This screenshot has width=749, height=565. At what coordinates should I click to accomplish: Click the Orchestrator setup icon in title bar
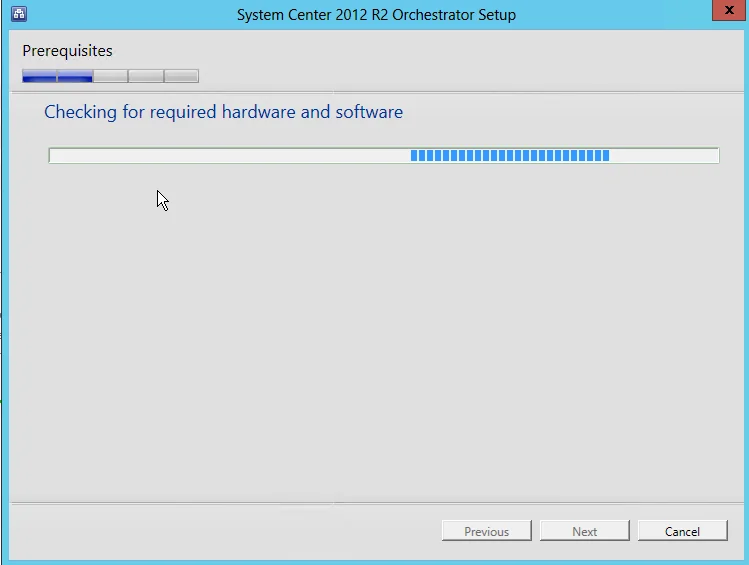coord(19,14)
